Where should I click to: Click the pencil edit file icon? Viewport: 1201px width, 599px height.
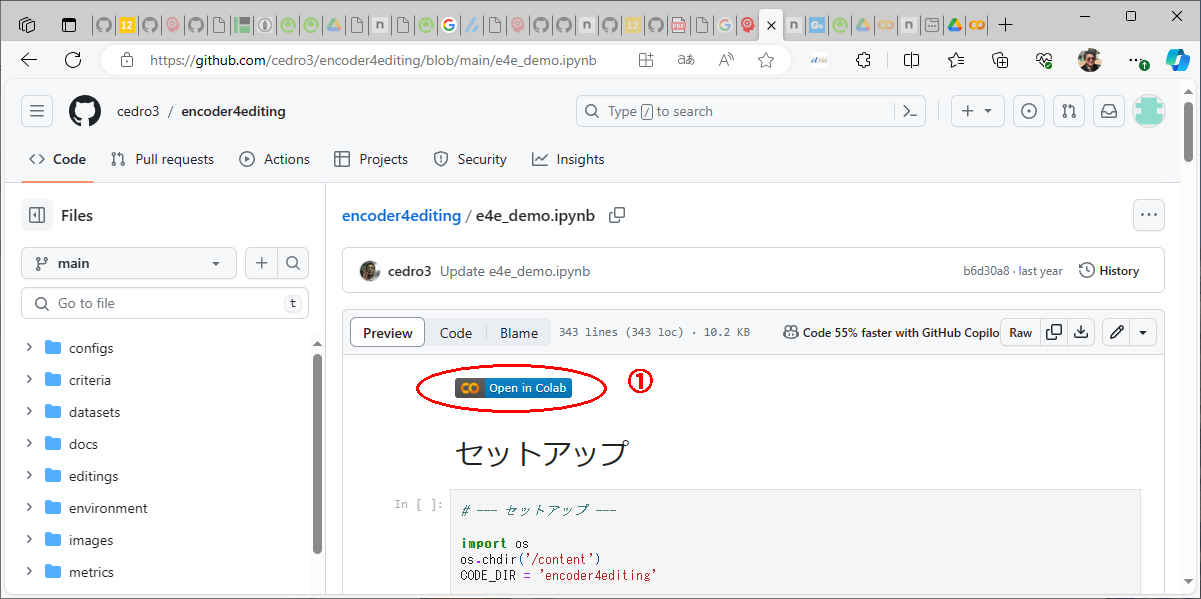pos(1117,333)
